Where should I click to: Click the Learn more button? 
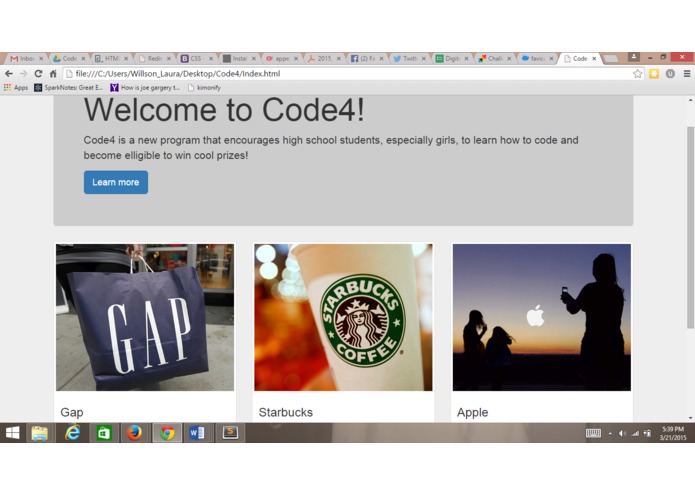point(116,182)
